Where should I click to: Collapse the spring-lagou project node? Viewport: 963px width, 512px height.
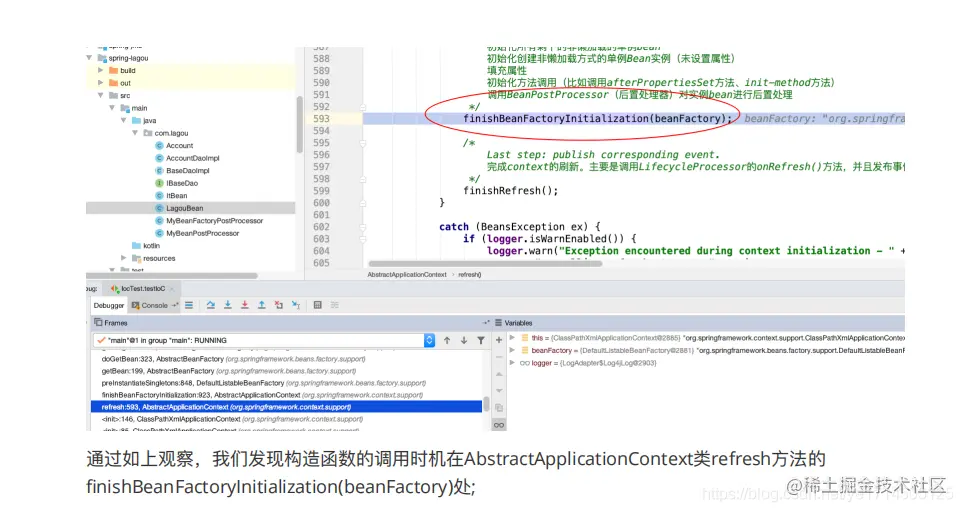[x=90, y=58]
